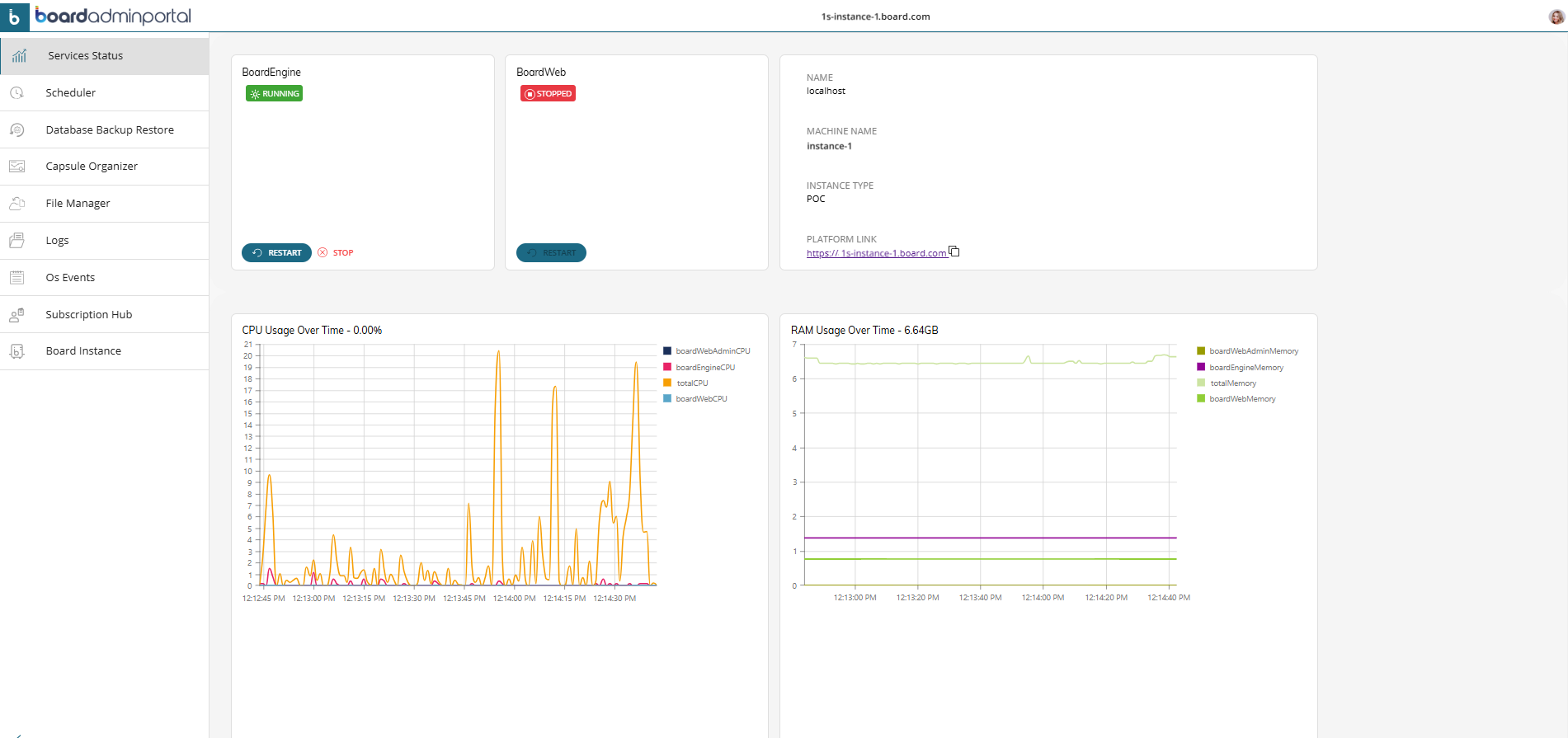Select the instance-1 machine name value
Viewport: 1568px width, 738px height.
pyautogui.click(x=829, y=146)
